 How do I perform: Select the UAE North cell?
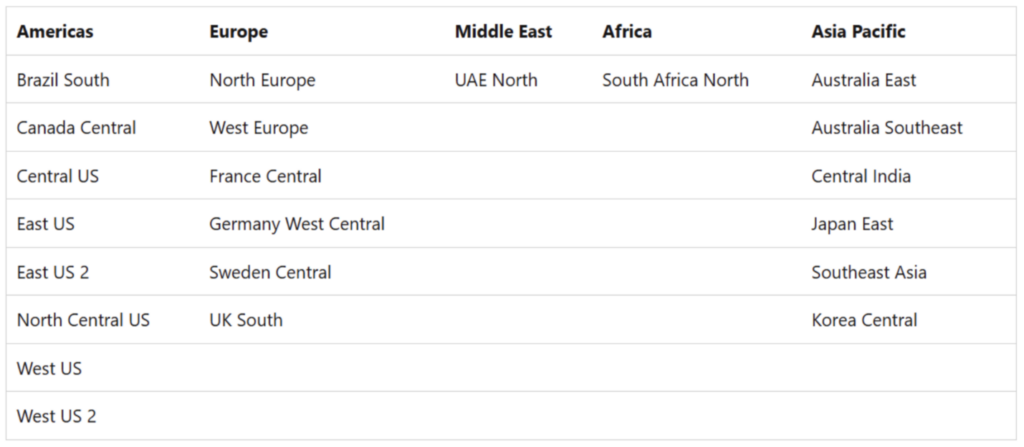click(x=496, y=80)
